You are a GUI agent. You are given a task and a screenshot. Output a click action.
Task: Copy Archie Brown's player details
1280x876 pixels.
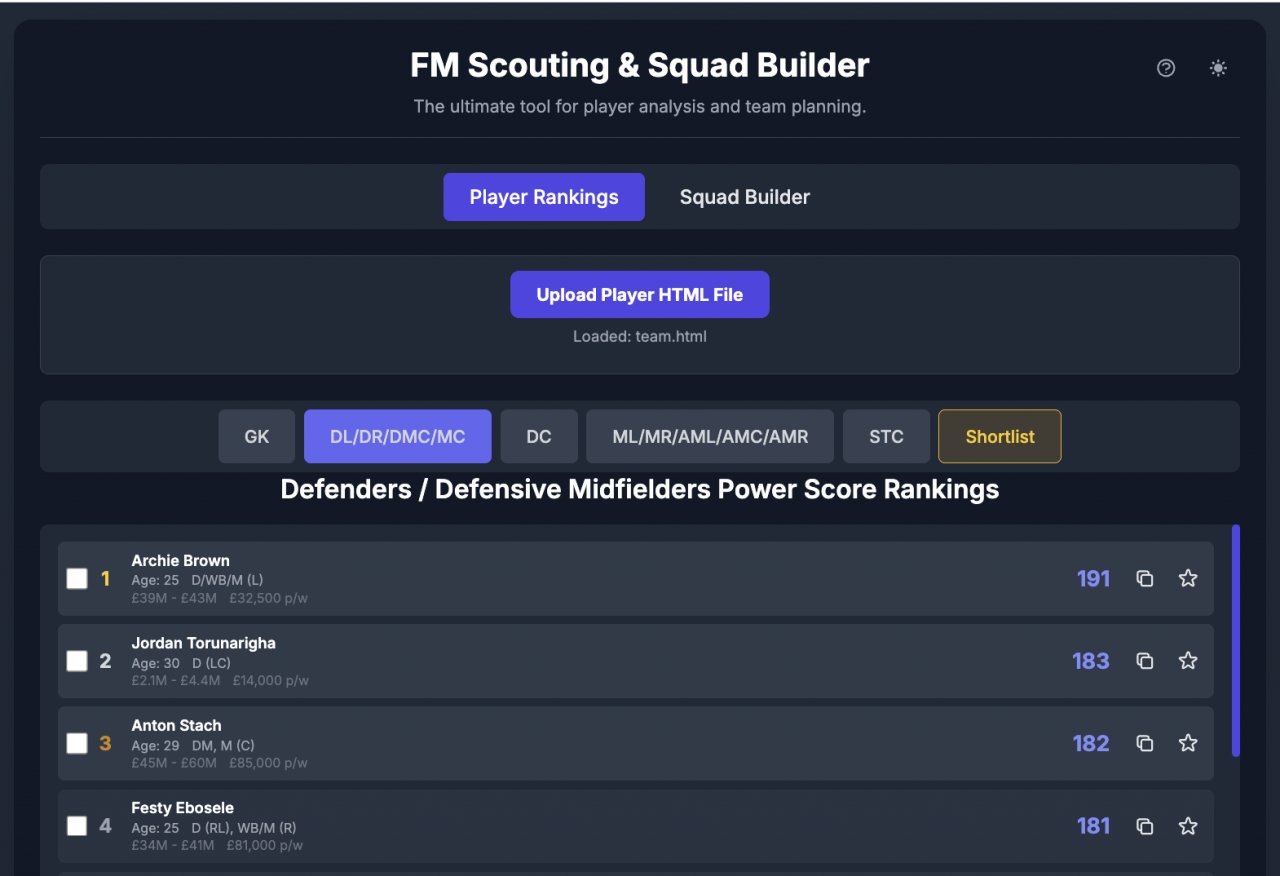coord(1145,578)
